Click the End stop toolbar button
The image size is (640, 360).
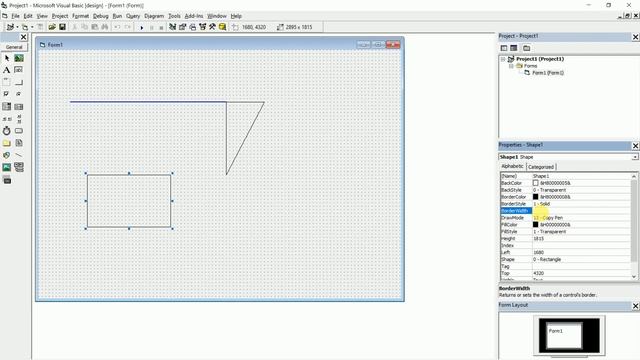tap(161, 27)
